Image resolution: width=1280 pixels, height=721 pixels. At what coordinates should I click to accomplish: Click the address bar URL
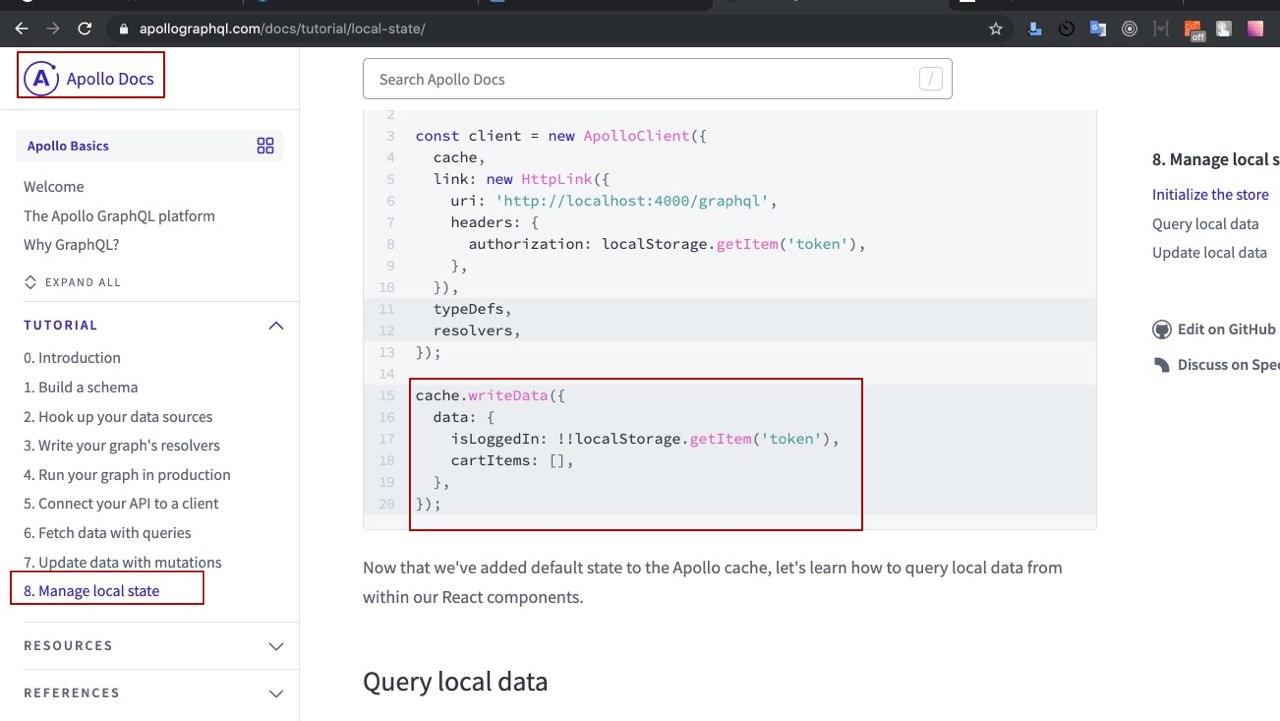click(x=282, y=29)
